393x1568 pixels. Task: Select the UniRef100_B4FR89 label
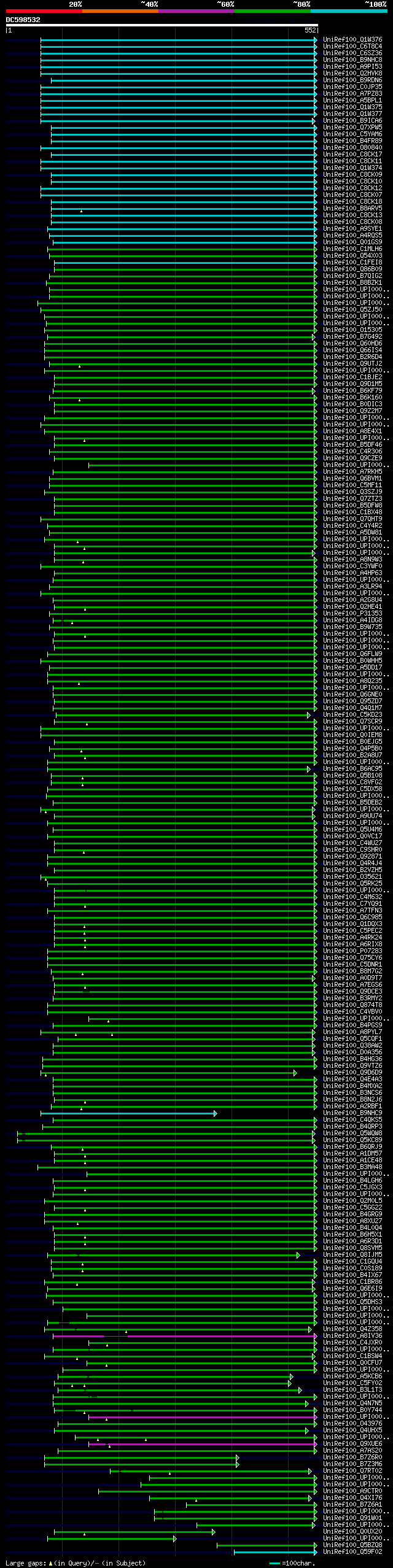click(x=352, y=141)
